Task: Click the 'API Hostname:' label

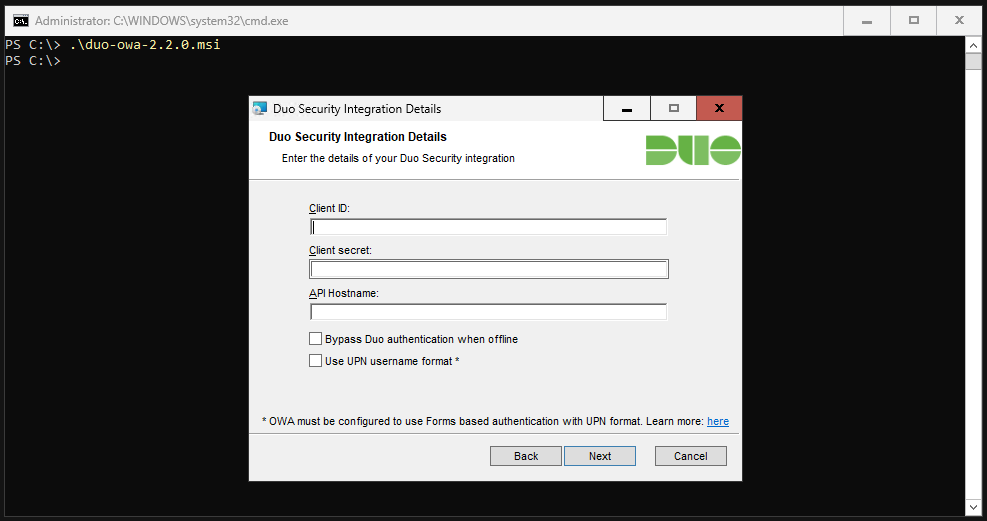Action: click(x=344, y=293)
